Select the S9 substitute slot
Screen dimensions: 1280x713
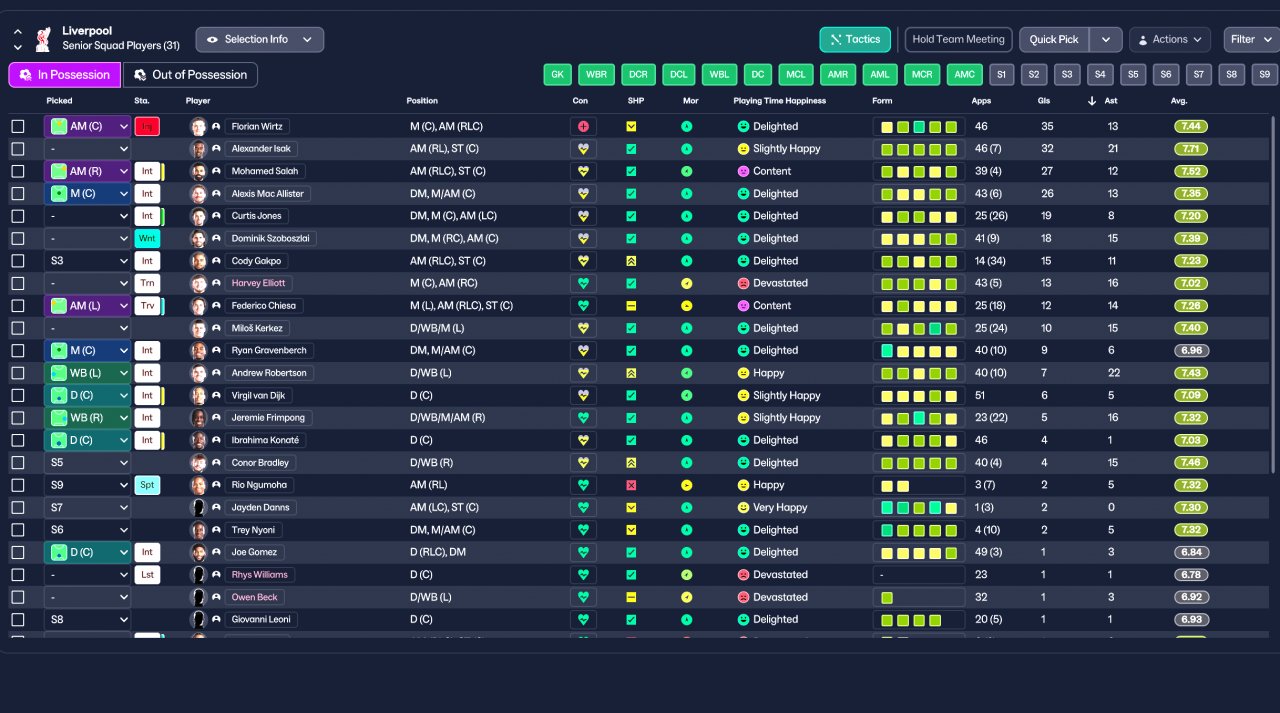tap(1265, 75)
